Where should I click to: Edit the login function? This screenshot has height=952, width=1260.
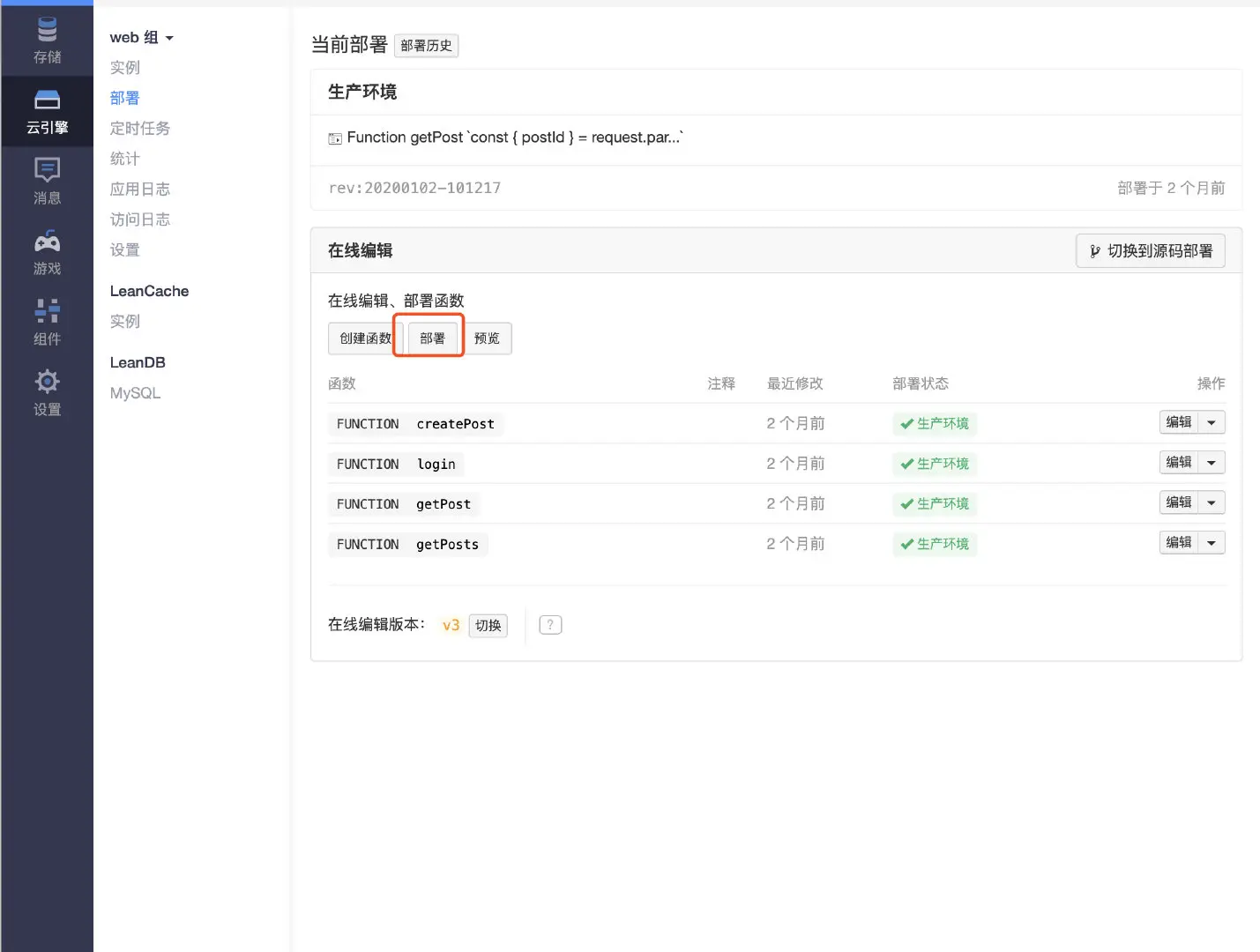1179,463
